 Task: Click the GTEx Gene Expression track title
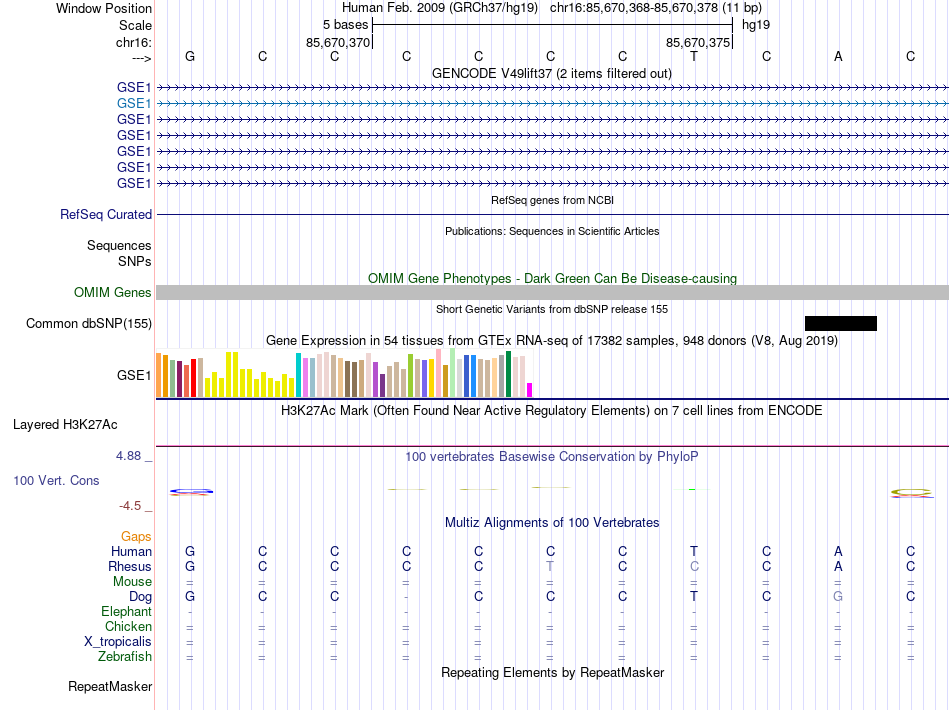(x=552, y=340)
